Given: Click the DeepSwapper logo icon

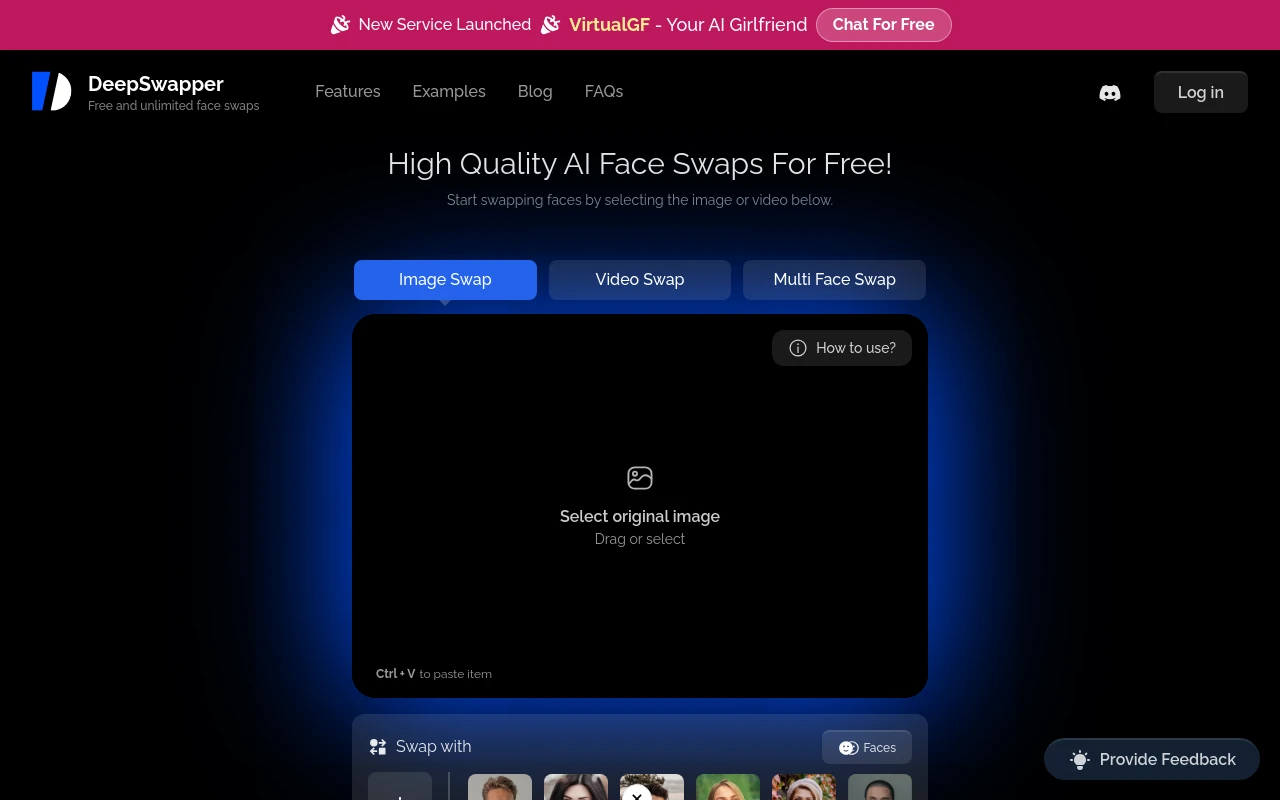Looking at the screenshot, I should (x=51, y=91).
